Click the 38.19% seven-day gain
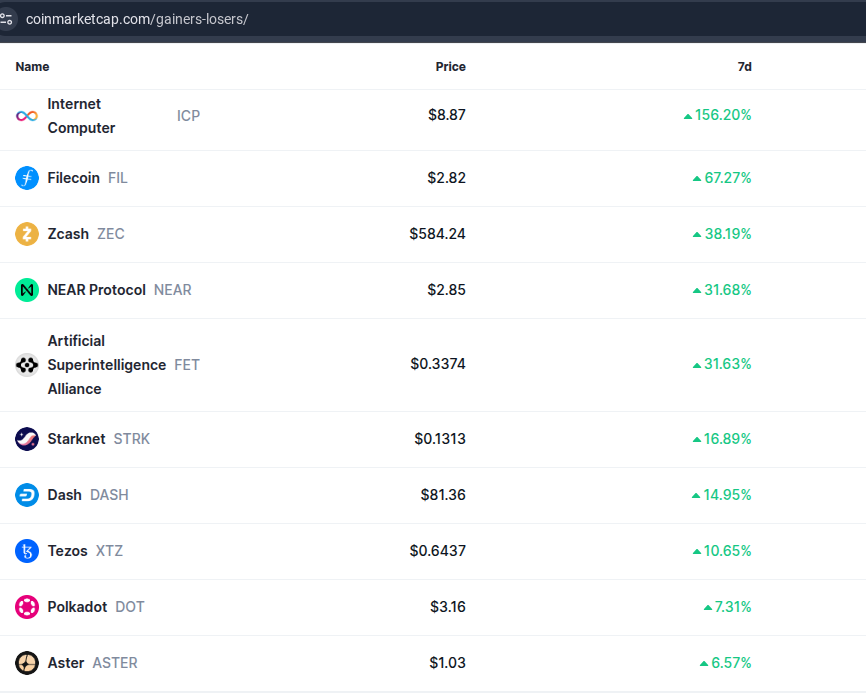The image size is (866, 693). click(x=722, y=234)
